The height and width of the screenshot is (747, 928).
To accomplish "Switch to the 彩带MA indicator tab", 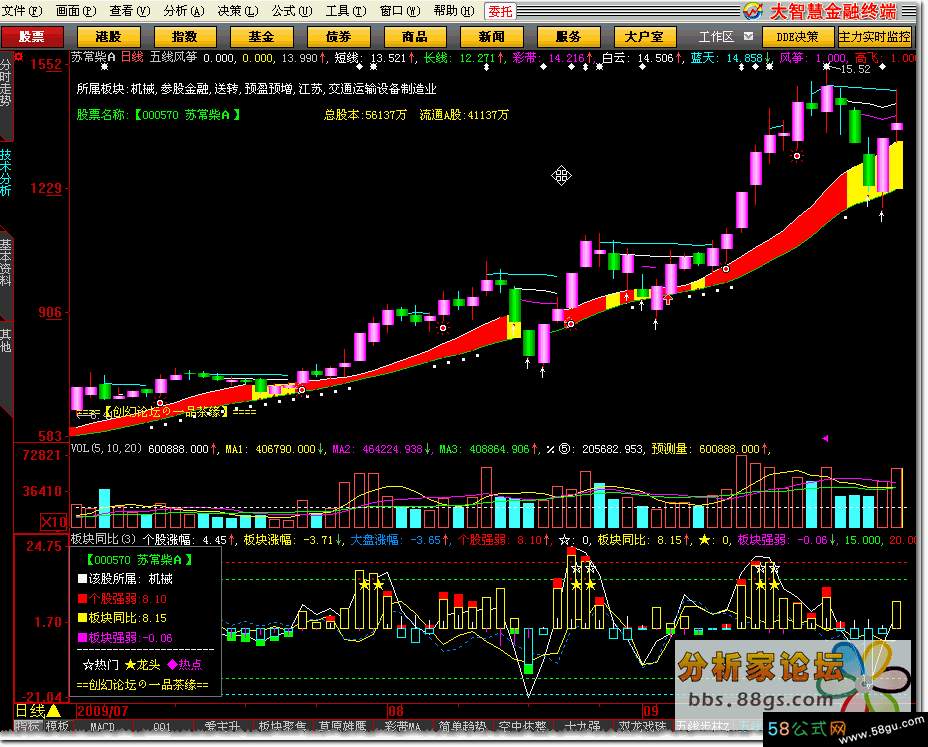I will (402, 726).
